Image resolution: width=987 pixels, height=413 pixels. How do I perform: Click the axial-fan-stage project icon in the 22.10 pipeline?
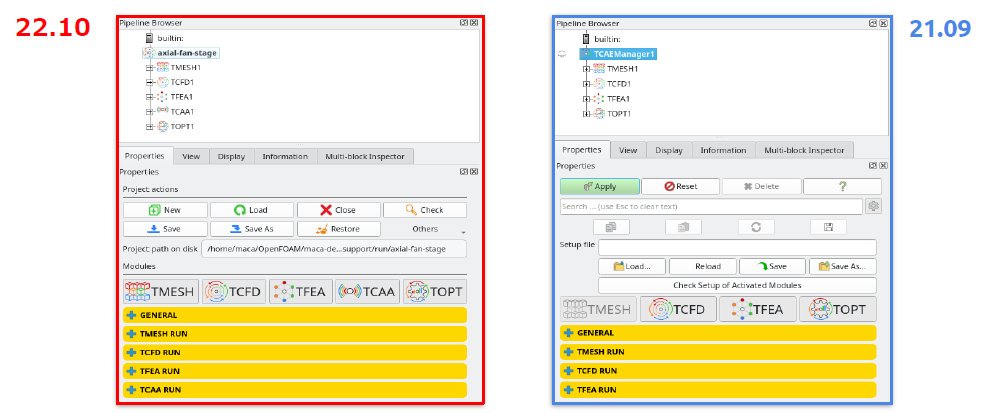pyautogui.click(x=149, y=53)
